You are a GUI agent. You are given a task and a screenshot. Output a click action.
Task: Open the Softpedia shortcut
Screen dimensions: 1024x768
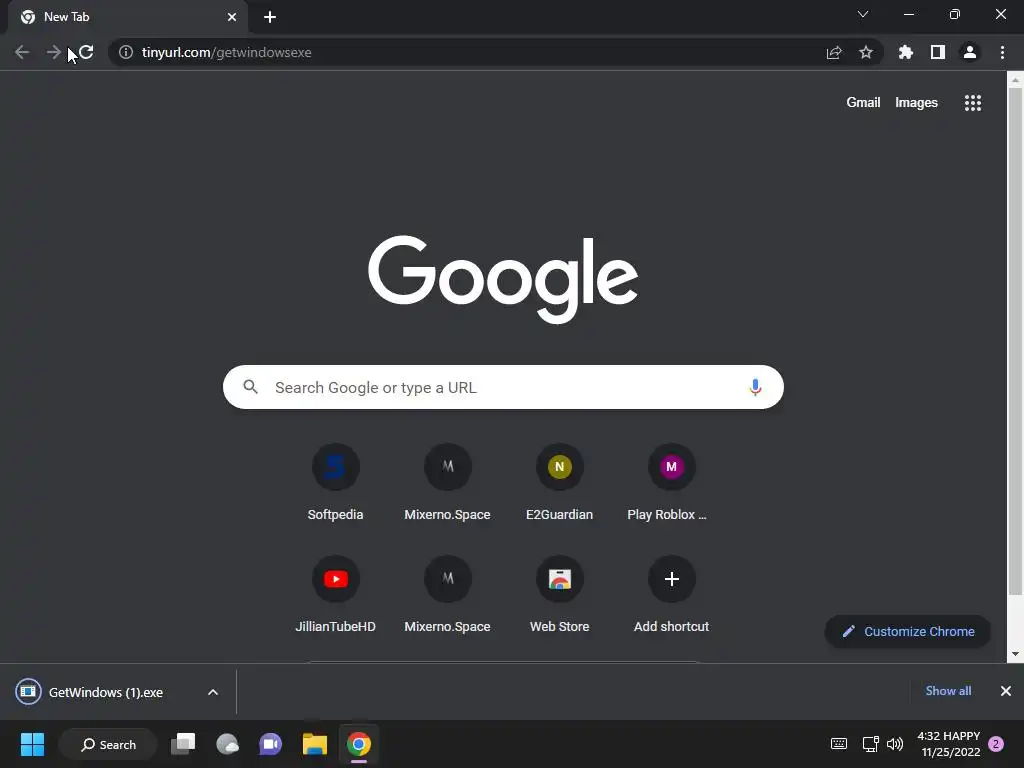(336, 483)
